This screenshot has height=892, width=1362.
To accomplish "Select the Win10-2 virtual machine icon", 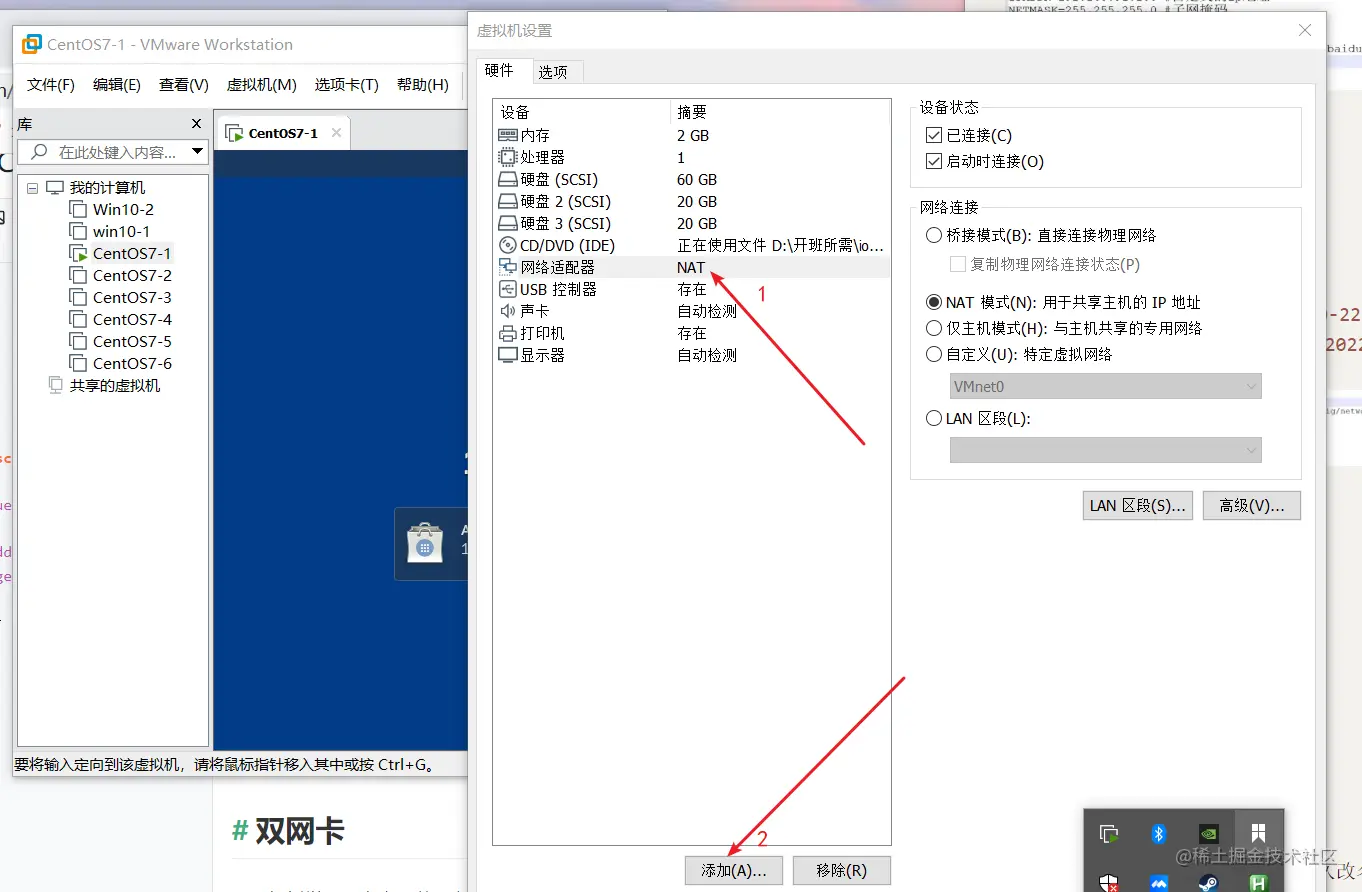I will coord(78,210).
